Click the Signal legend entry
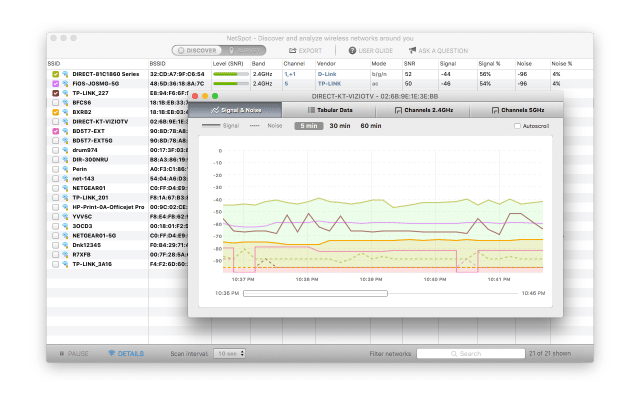 click(221, 126)
